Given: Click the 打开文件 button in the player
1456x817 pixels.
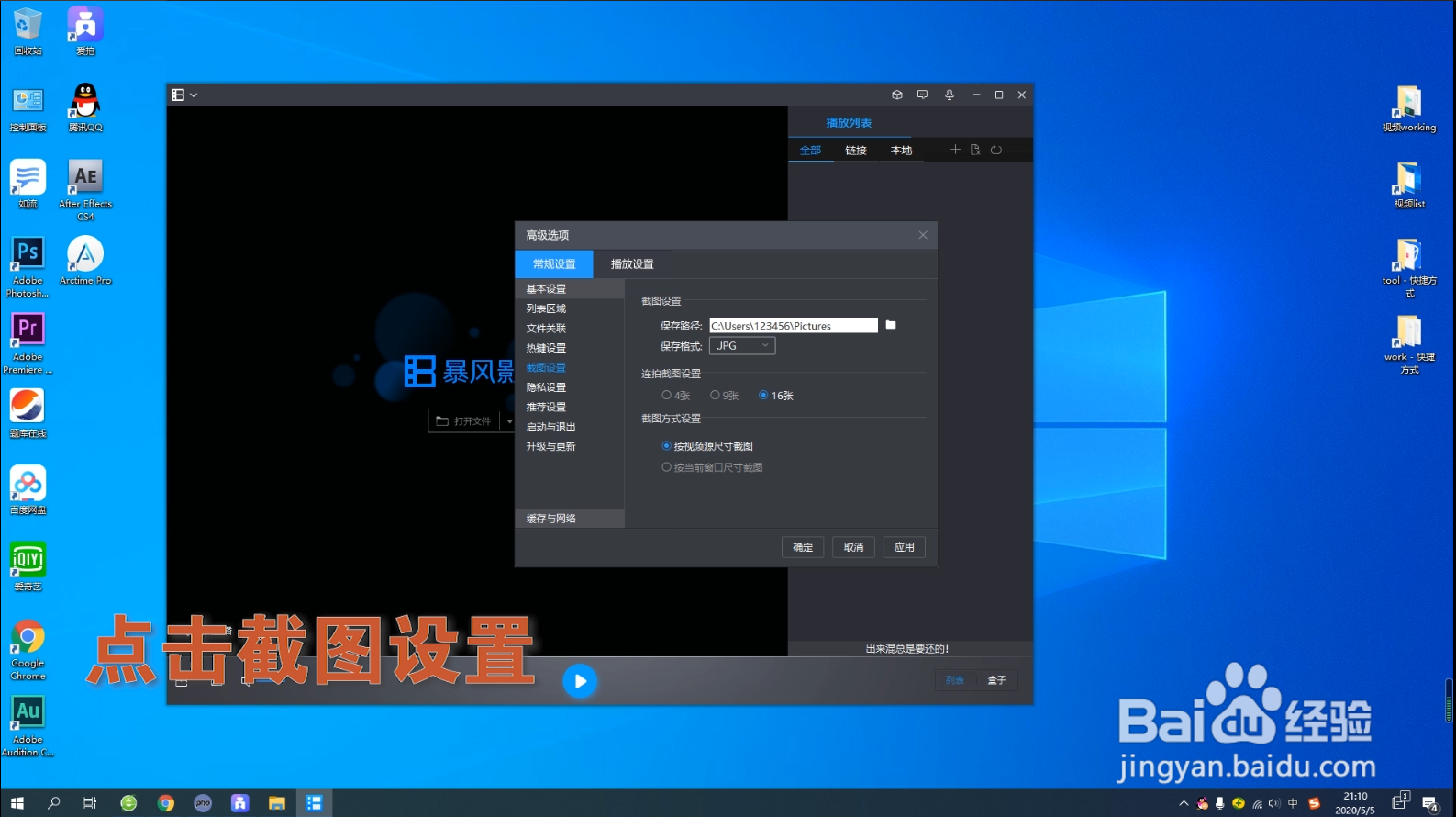Looking at the screenshot, I should [x=463, y=421].
